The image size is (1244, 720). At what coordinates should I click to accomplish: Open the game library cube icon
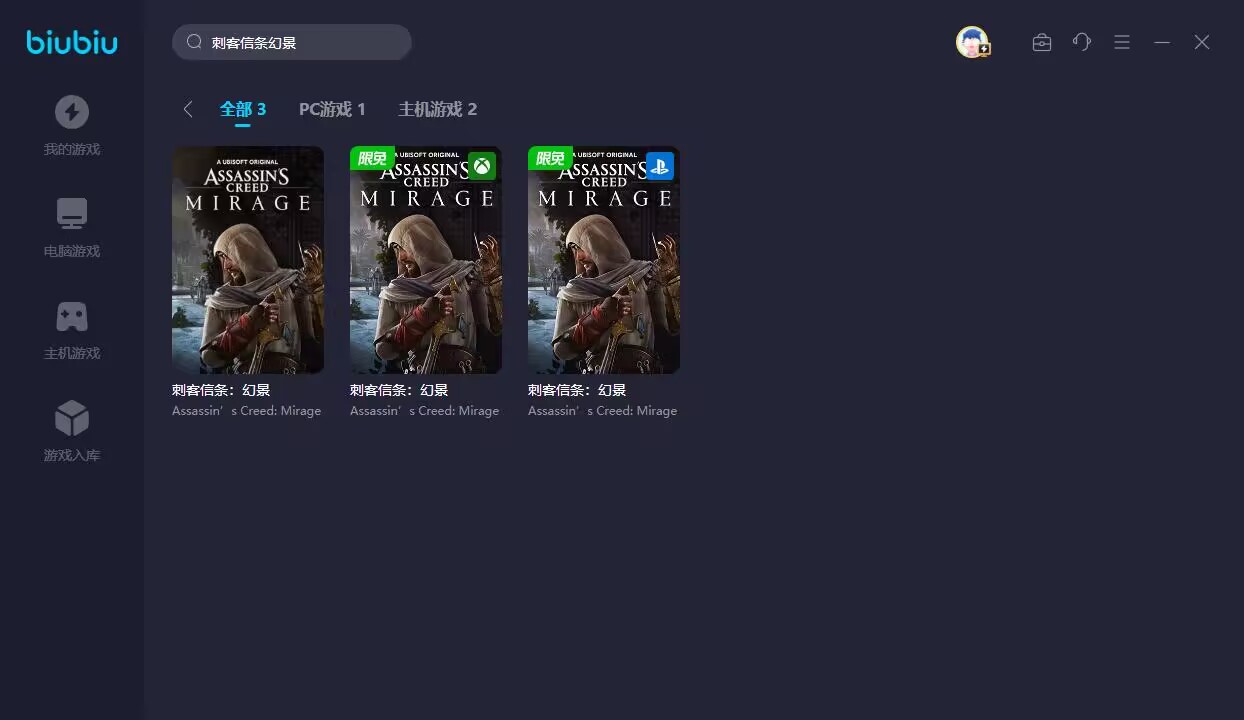[72, 418]
